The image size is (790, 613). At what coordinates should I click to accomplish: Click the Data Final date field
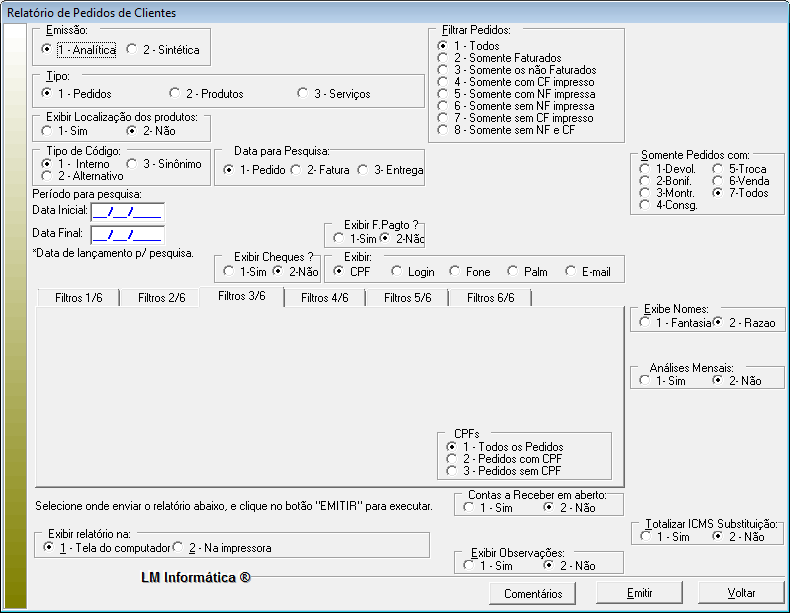126,235
